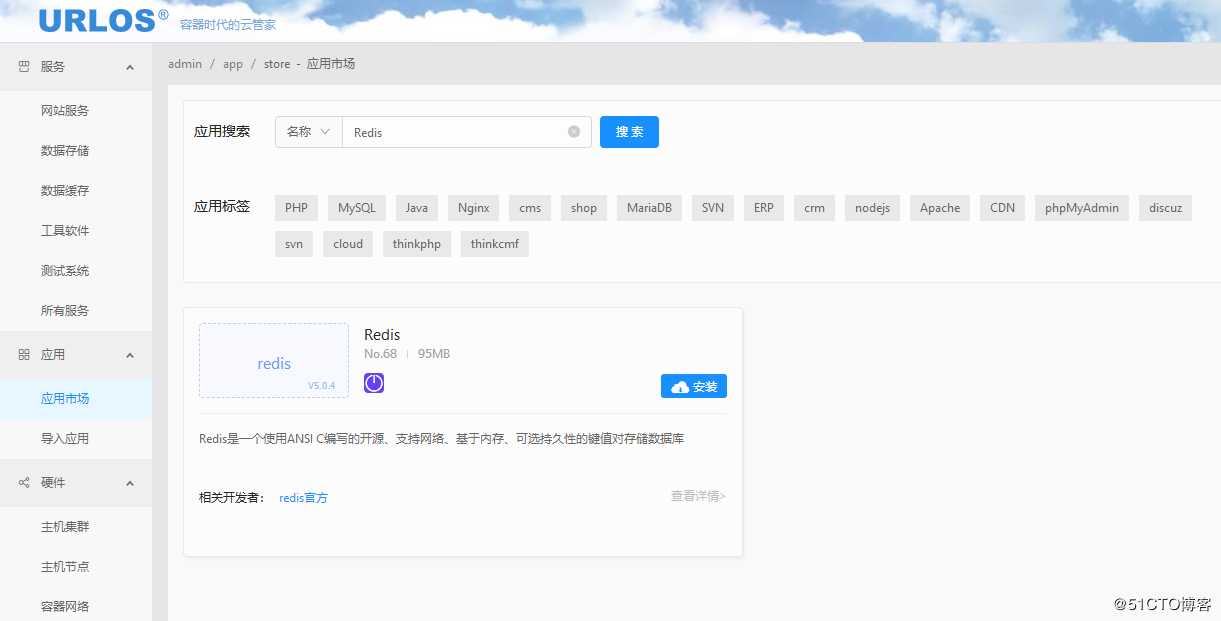The image size is (1221, 621).
Task: Filter by the uppercase SVN tag
Action: point(713,208)
